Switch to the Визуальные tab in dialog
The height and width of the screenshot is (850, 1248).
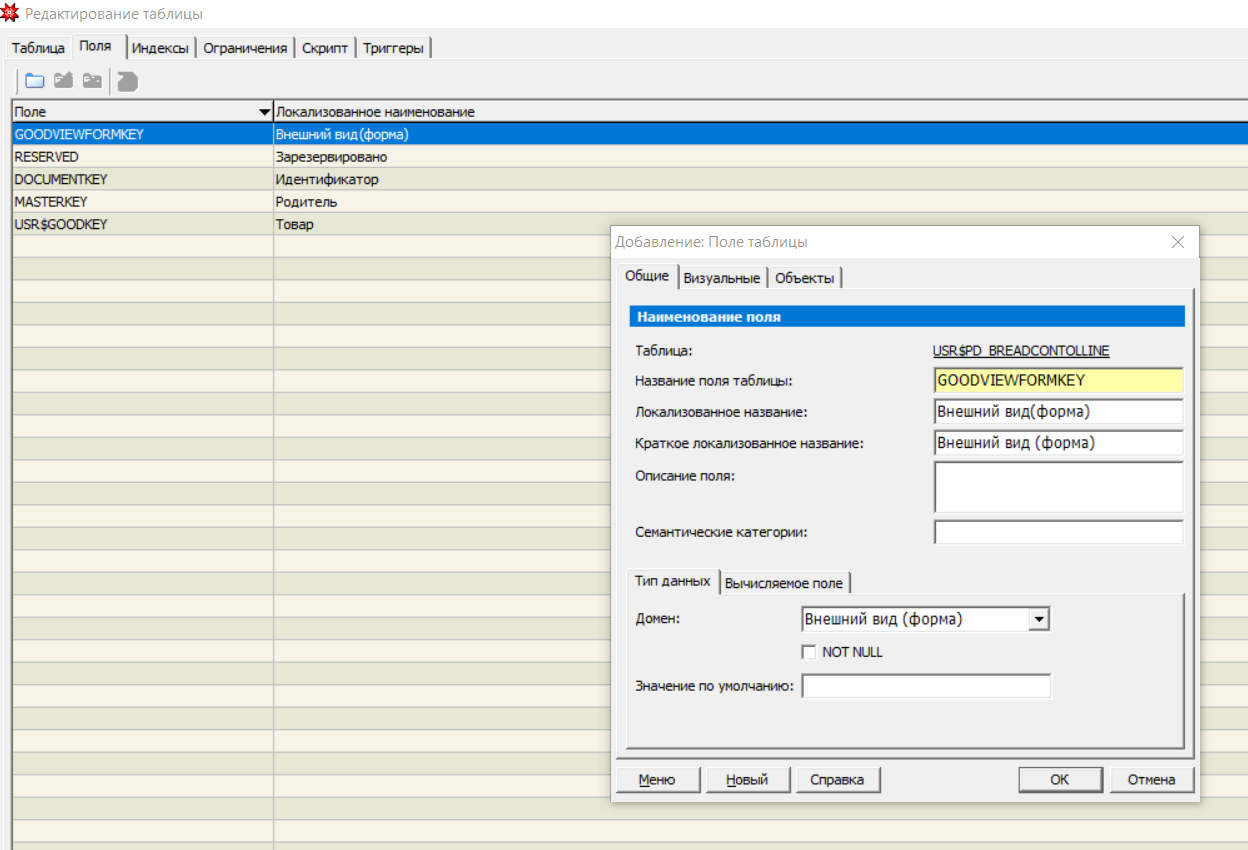pyautogui.click(x=723, y=278)
